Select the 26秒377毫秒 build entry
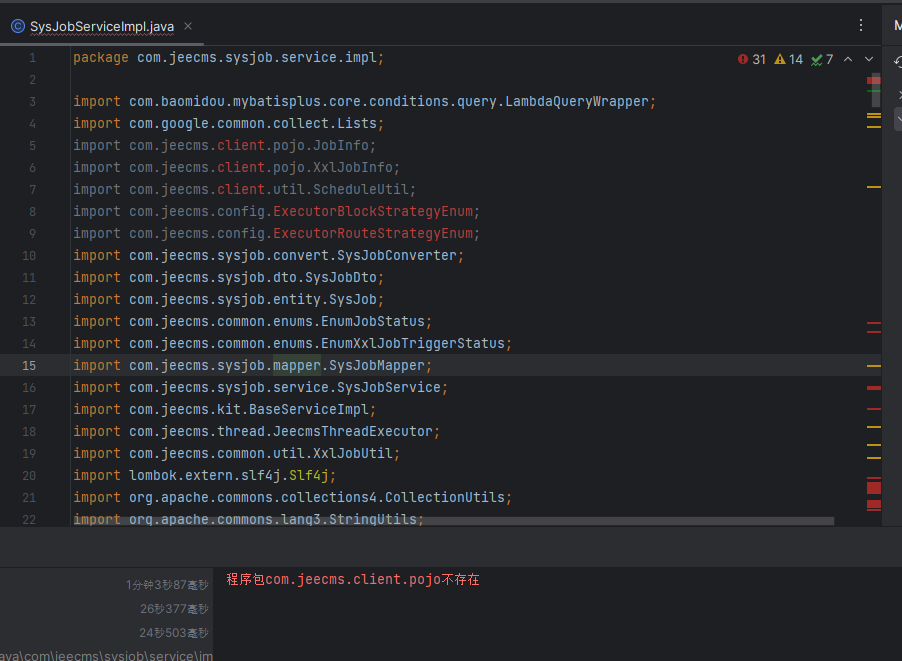Viewport: 902px width, 661px height. coord(174,608)
